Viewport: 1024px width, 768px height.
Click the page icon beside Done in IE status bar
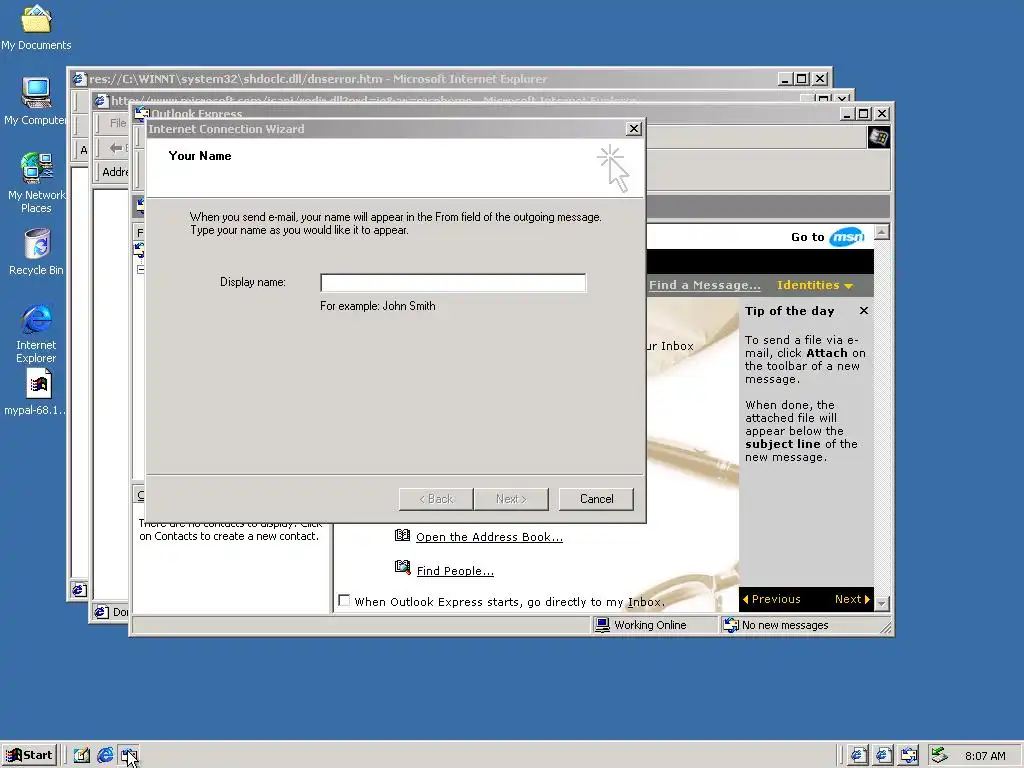tap(101, 612)
